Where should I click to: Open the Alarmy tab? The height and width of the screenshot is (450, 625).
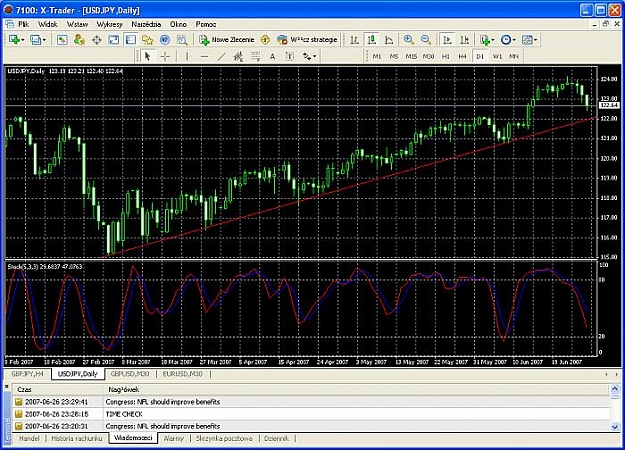[x=173, y=438]
